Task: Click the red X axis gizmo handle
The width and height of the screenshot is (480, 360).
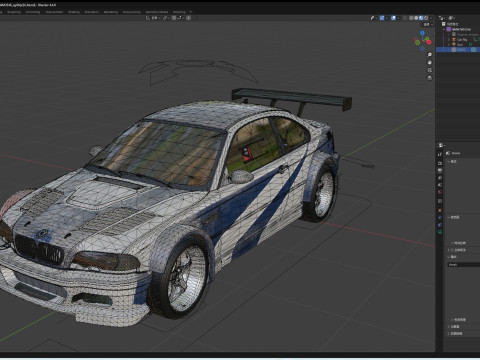Action: point(429,42)
